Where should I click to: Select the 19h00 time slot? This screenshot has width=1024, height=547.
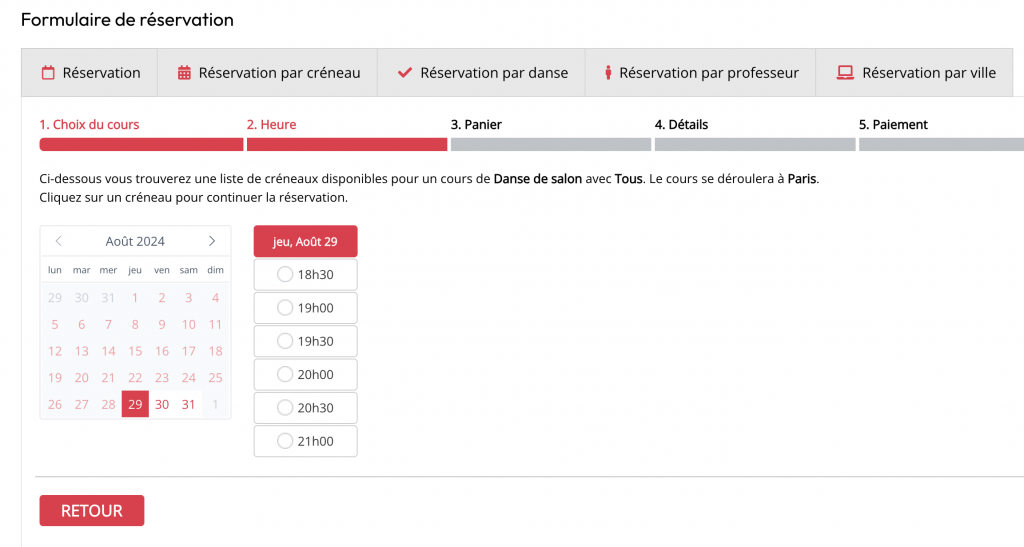click(x=285, y=308)
